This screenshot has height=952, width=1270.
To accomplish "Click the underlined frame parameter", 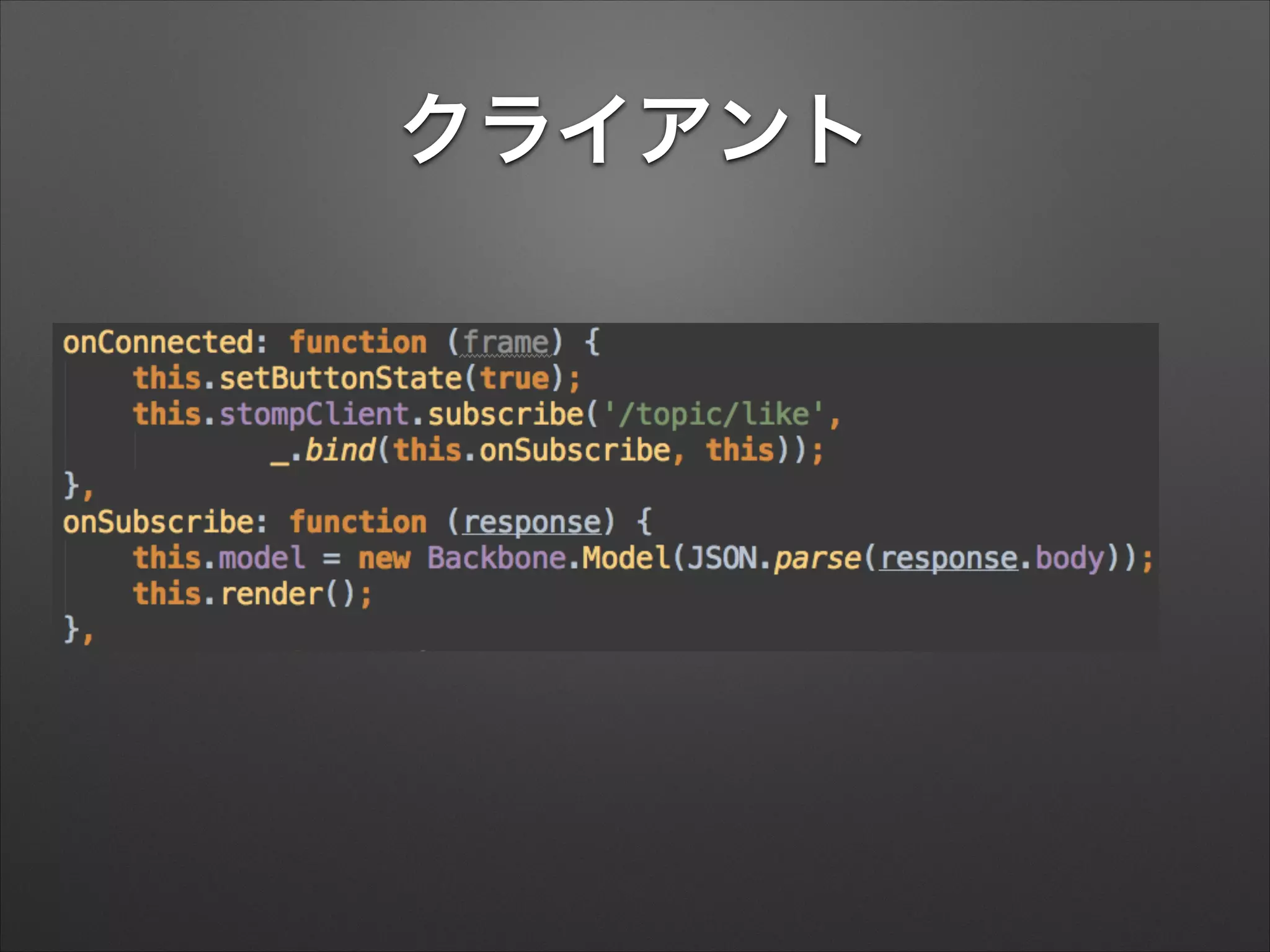I will [505, 343].
